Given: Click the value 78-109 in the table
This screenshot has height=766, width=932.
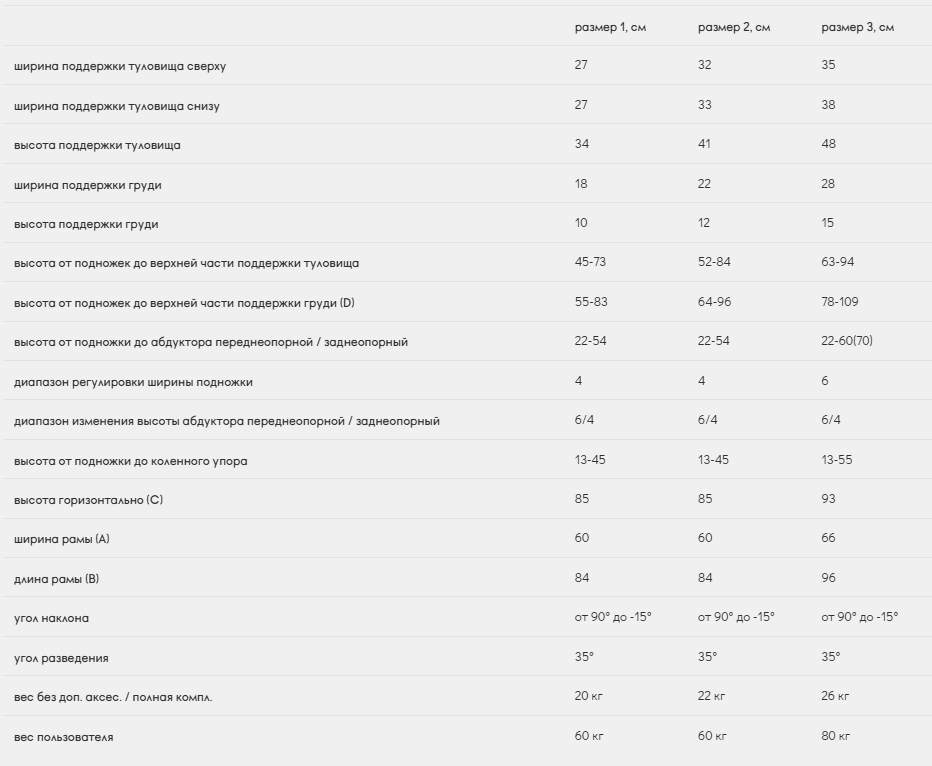Looking at the screenshot, I should point(840,302).
